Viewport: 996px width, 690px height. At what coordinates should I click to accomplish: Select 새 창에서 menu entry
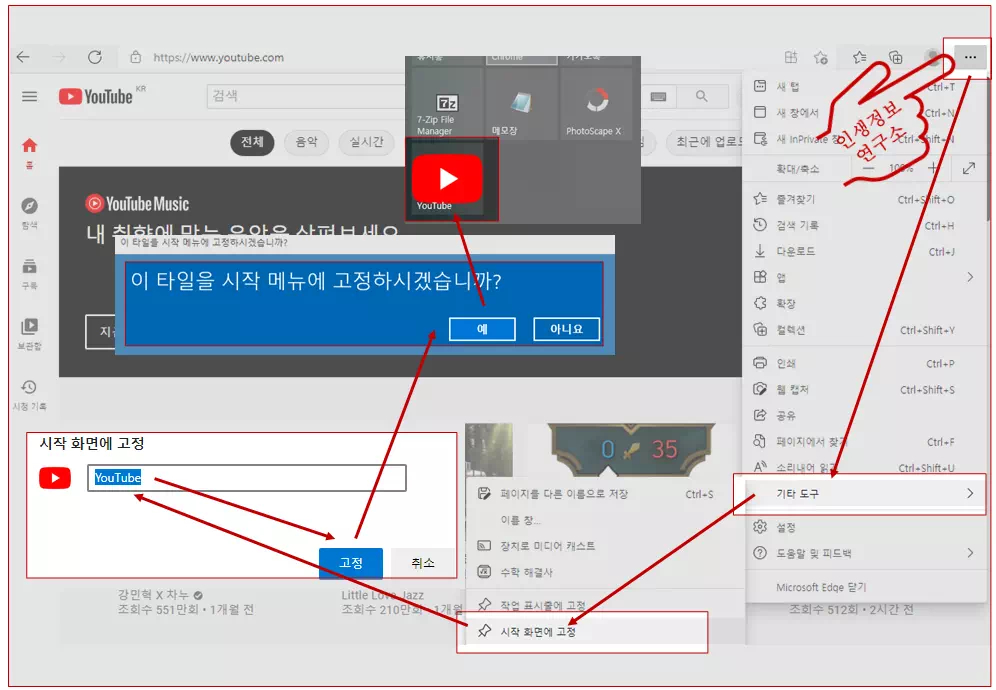(x=865, y=112)
